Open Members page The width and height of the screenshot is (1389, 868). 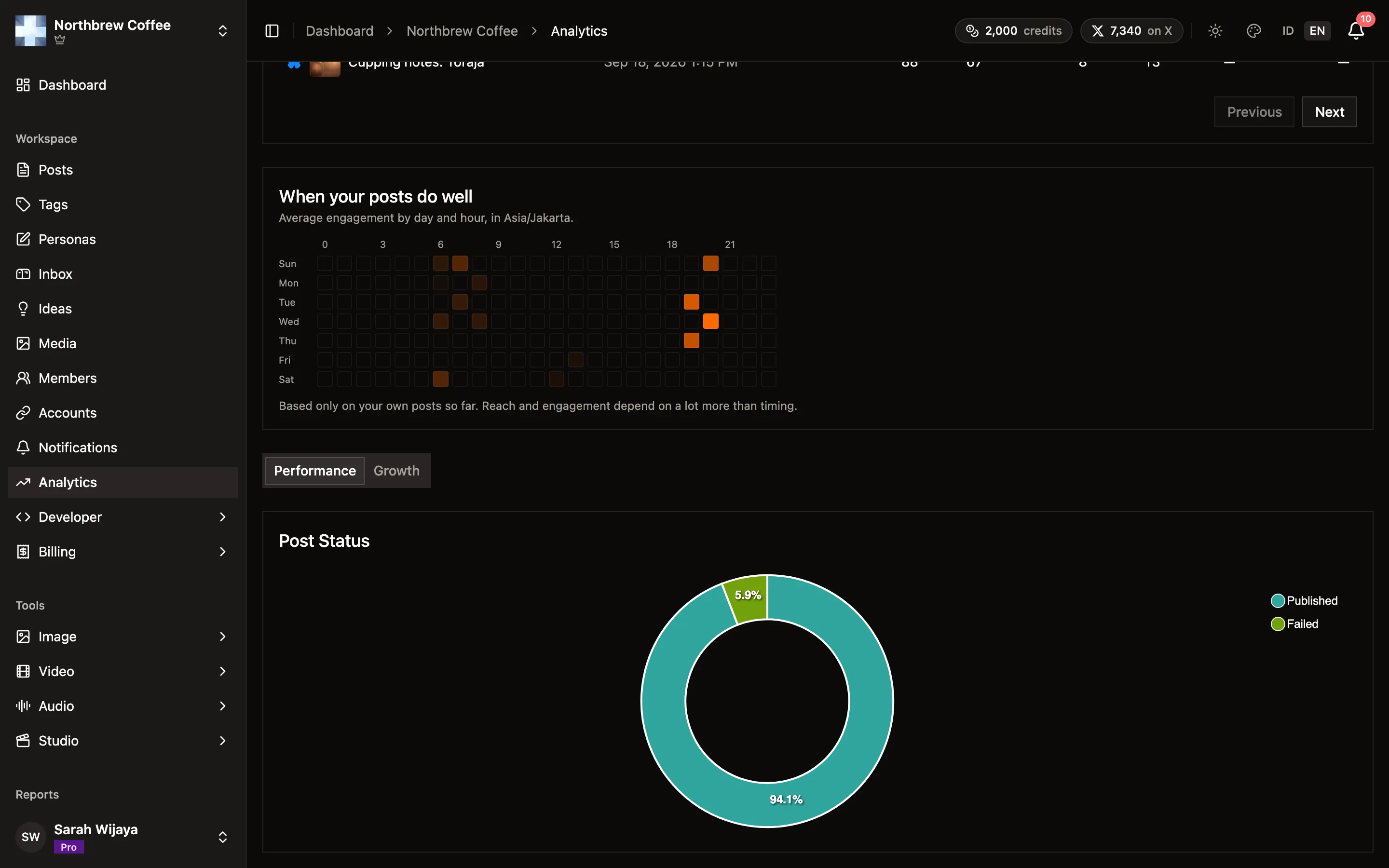point(123,379)
